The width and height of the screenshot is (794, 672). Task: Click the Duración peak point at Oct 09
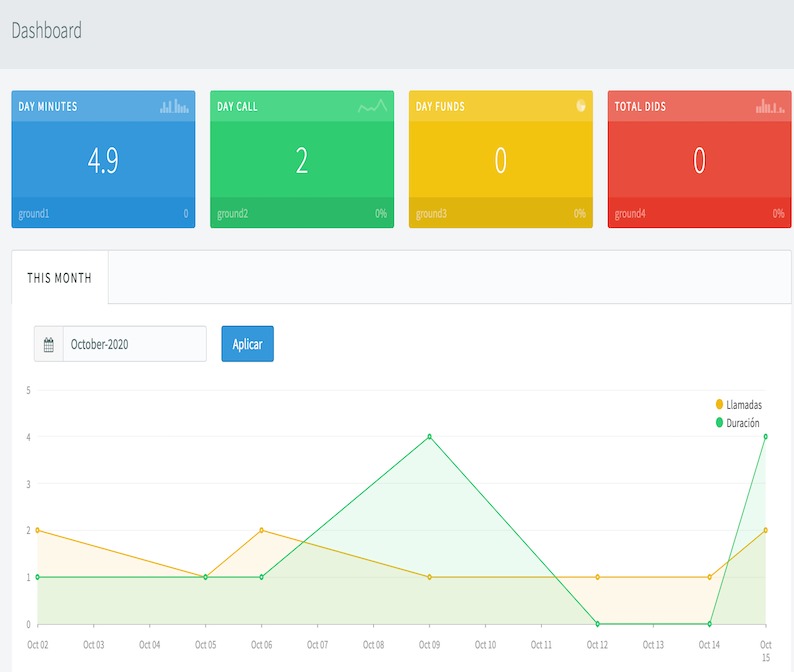(x=429, y=436)
